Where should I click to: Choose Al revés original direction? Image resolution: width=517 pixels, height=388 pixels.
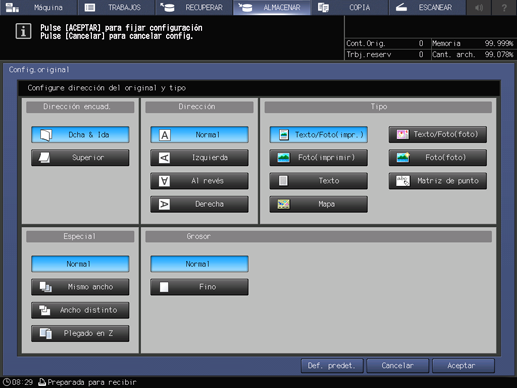[199, 181]
